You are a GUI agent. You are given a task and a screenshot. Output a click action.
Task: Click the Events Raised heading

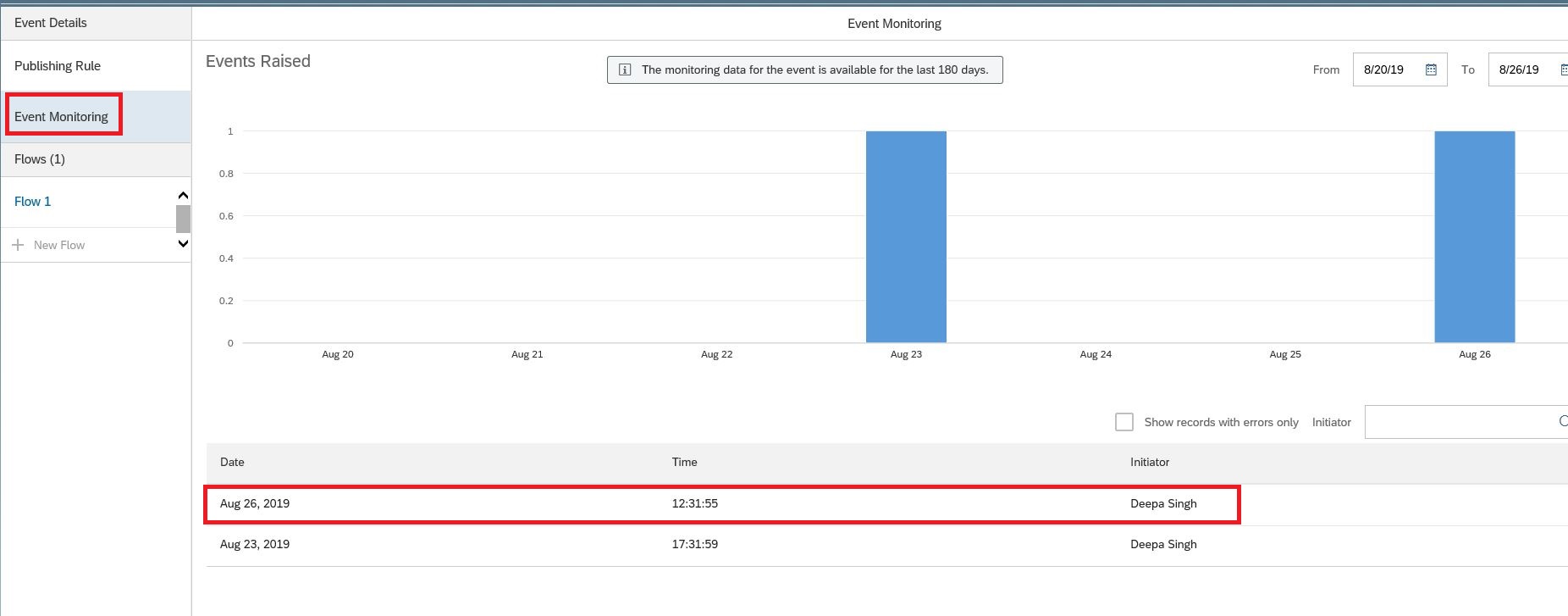coord(258,61)
